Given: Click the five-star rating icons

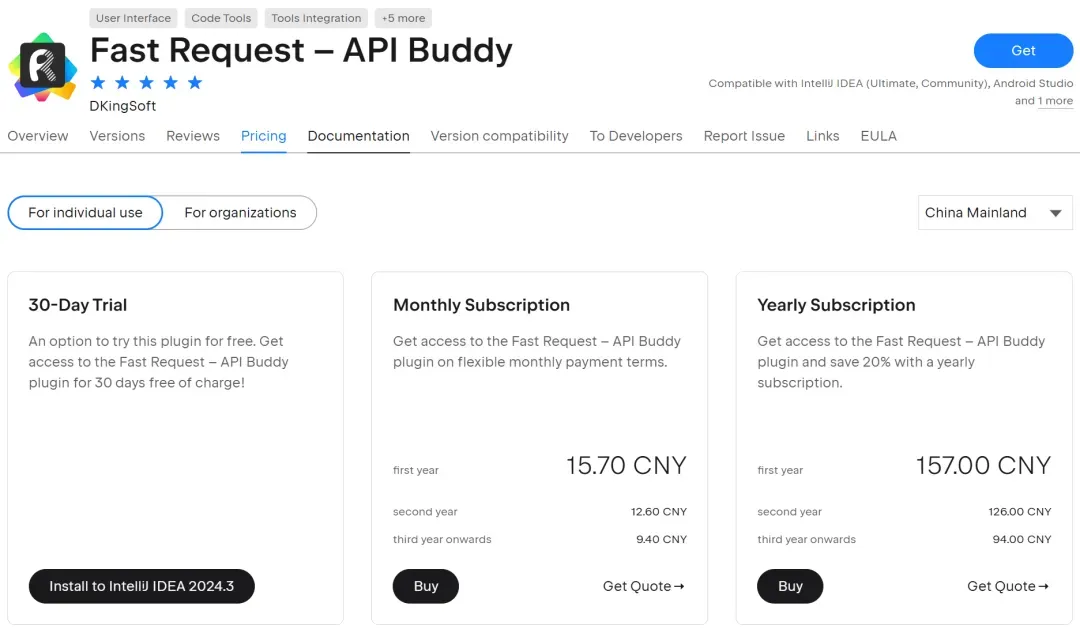Looking at the screenshot, I should coord(146,82).
